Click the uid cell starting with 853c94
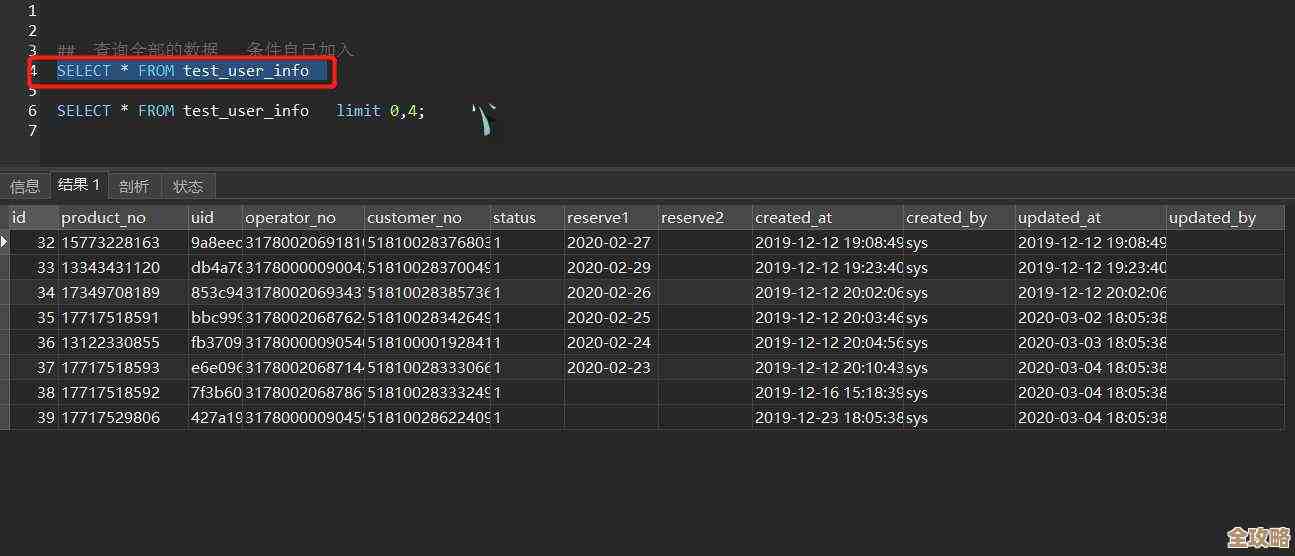 point(215,293)
